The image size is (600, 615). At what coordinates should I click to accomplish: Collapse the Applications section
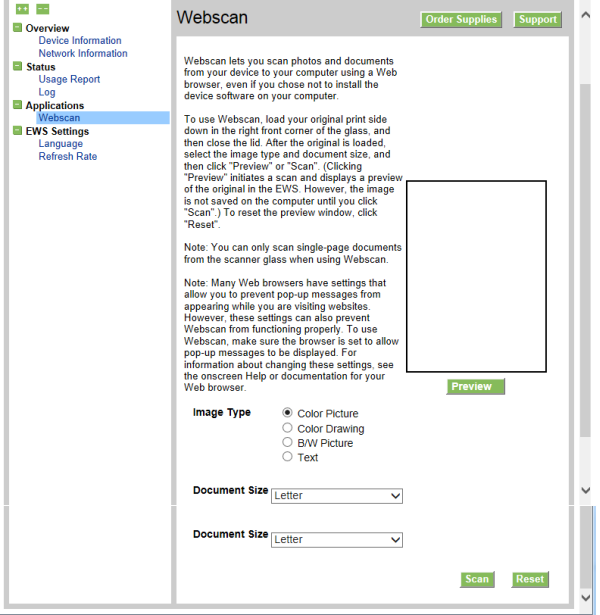[x=17, y=104]
